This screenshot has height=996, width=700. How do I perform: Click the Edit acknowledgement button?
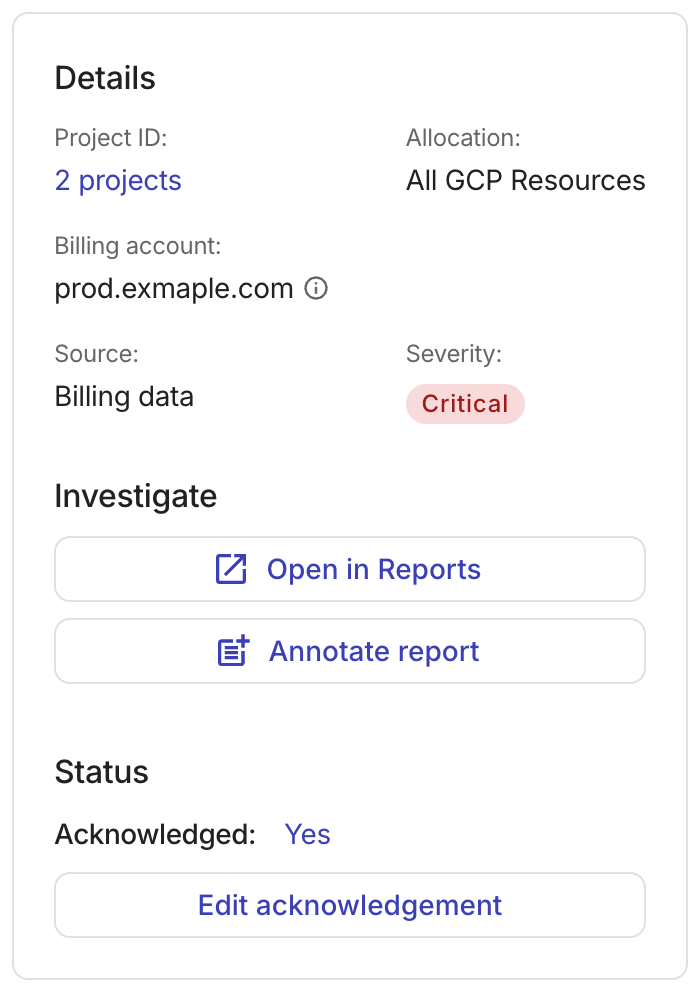(x=350, y=905)
